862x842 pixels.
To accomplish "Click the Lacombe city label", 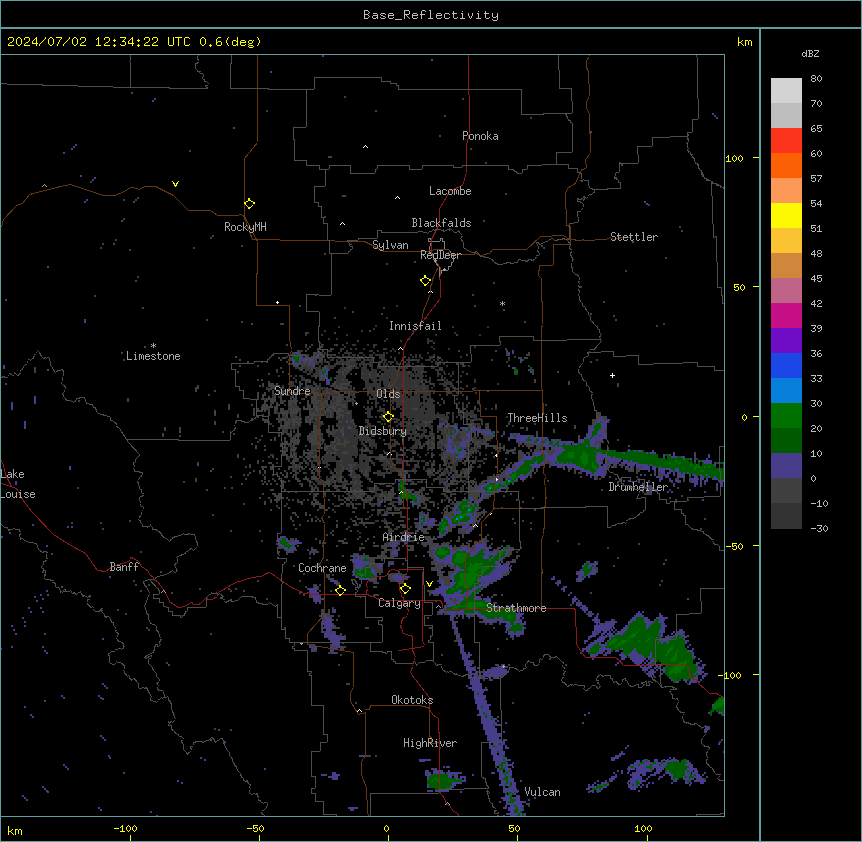I will tap(450, 191).
